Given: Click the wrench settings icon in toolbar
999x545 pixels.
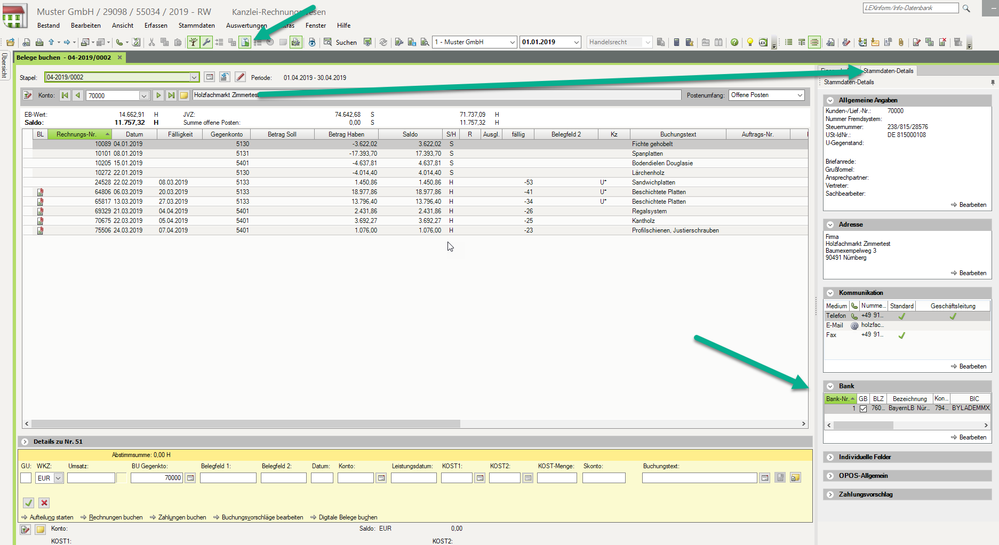Looking at the screenshot, I should pos(206,43).
